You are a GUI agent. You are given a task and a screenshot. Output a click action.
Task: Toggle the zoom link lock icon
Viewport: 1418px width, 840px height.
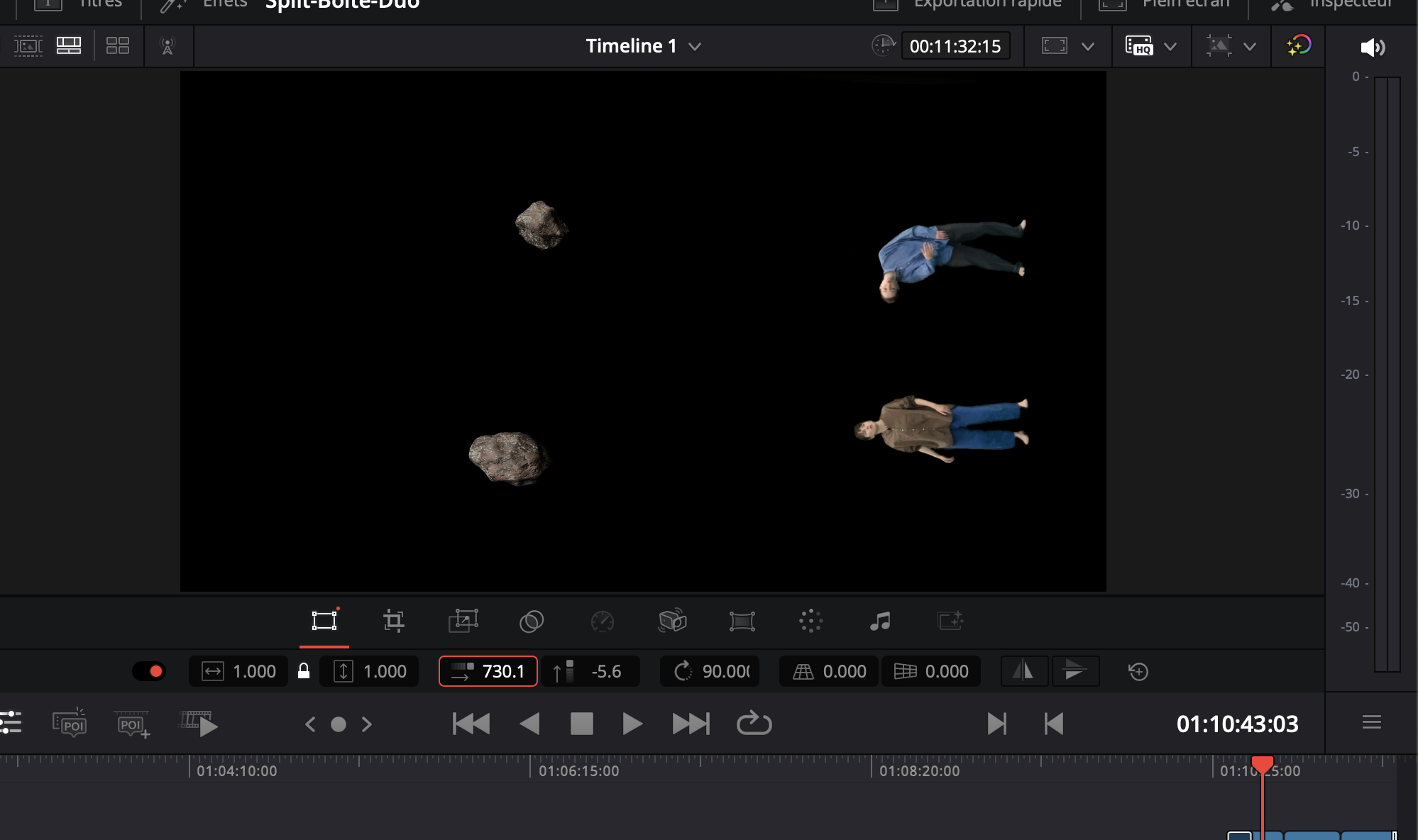click(x=304, y=671)
